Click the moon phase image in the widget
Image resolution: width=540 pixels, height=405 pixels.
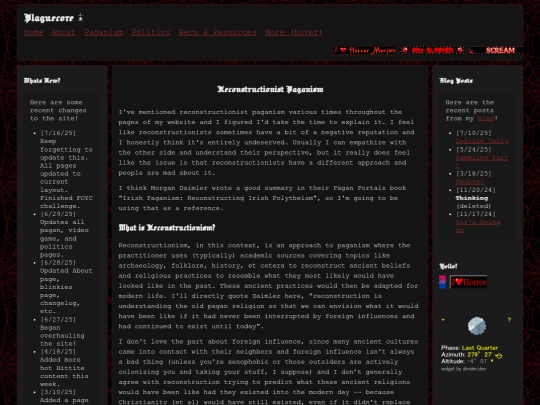(x=477, y=326)
